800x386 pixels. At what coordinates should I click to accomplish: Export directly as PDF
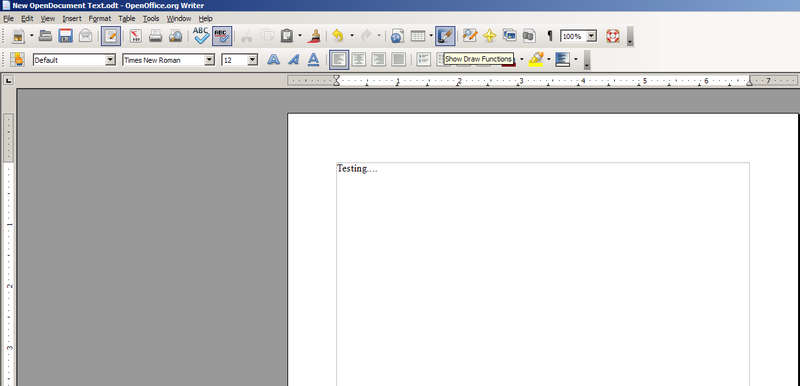coord(136,36)
